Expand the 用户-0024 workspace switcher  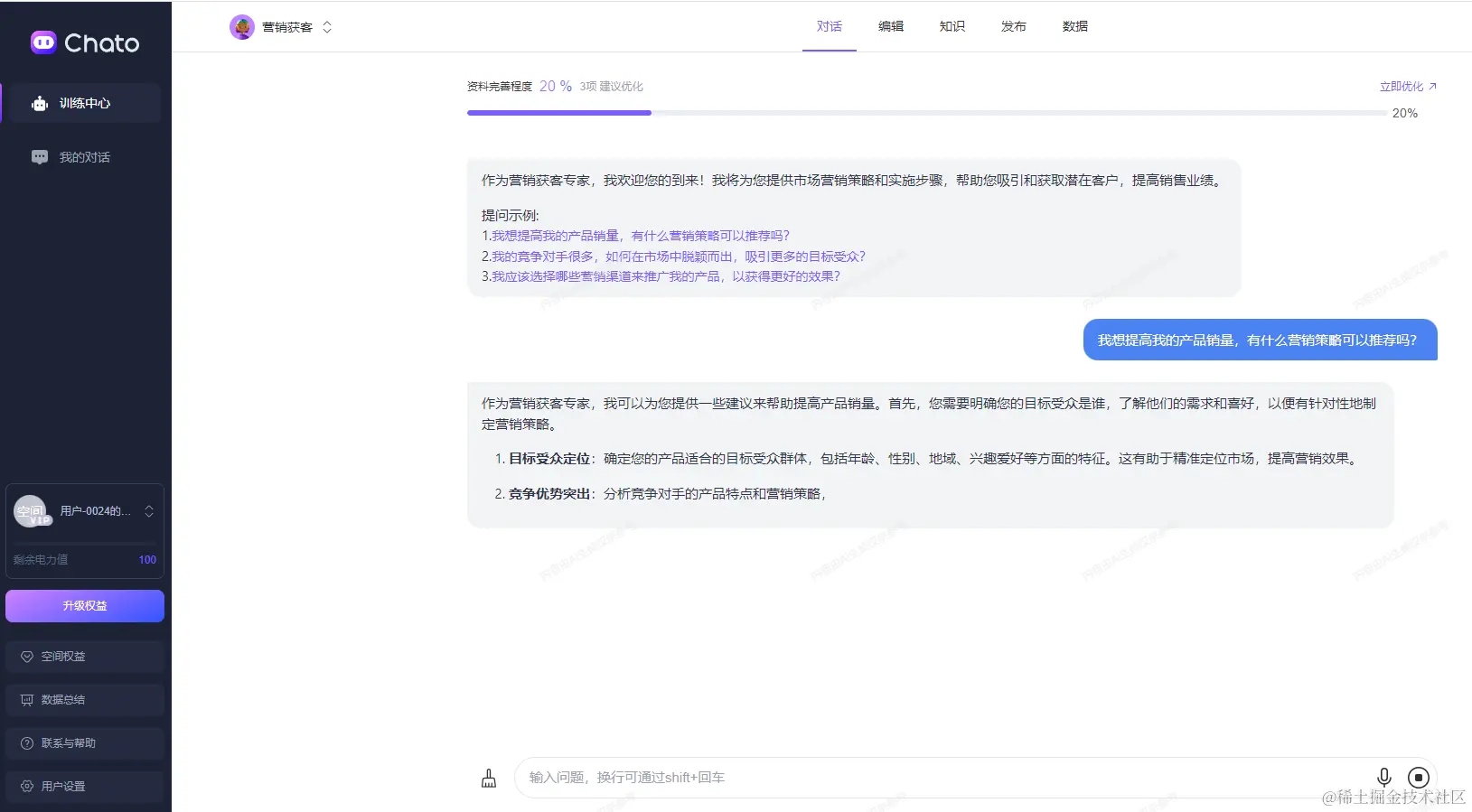[149, 511]
